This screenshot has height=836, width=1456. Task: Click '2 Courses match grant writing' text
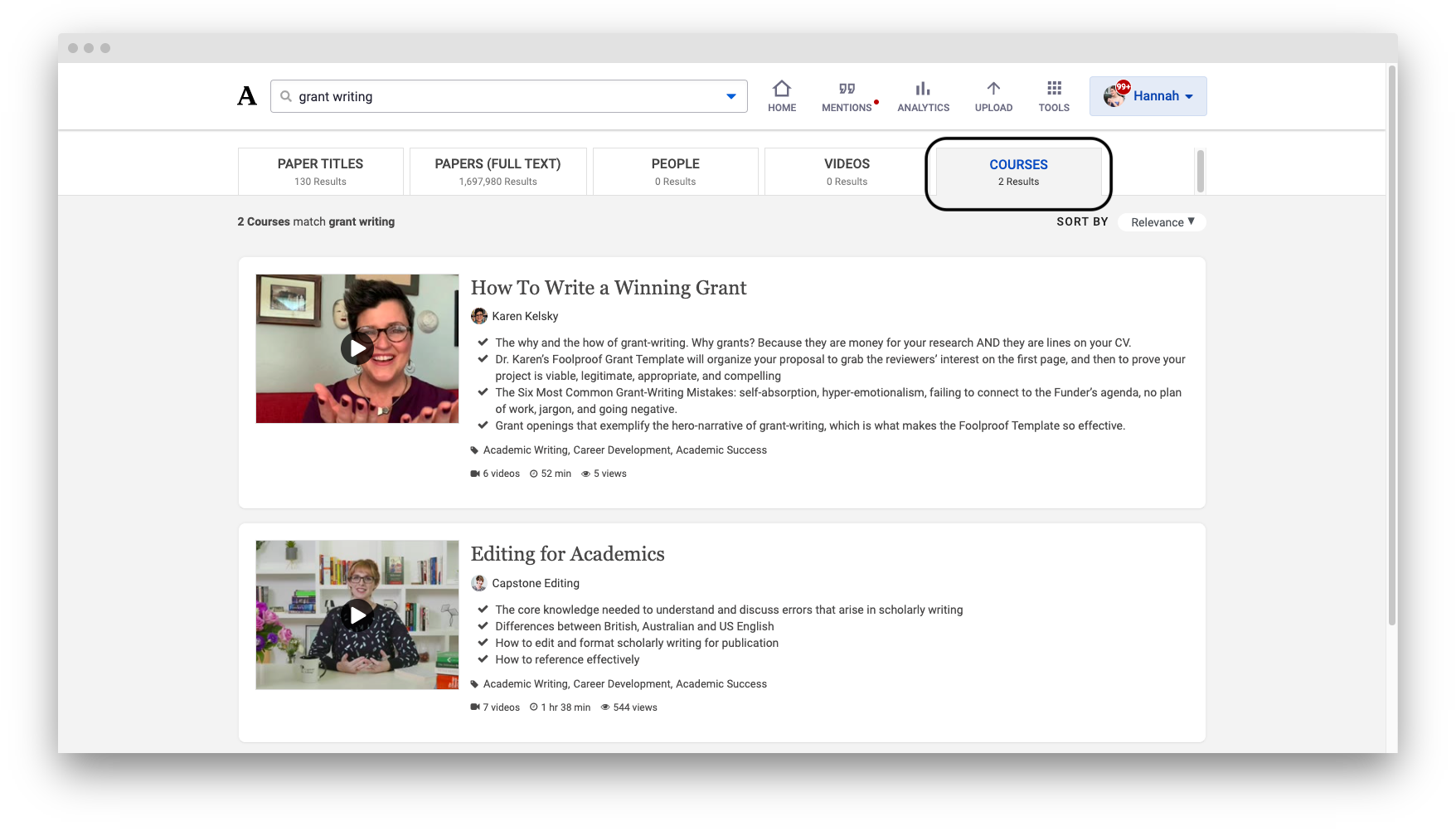tap(316, 221)
